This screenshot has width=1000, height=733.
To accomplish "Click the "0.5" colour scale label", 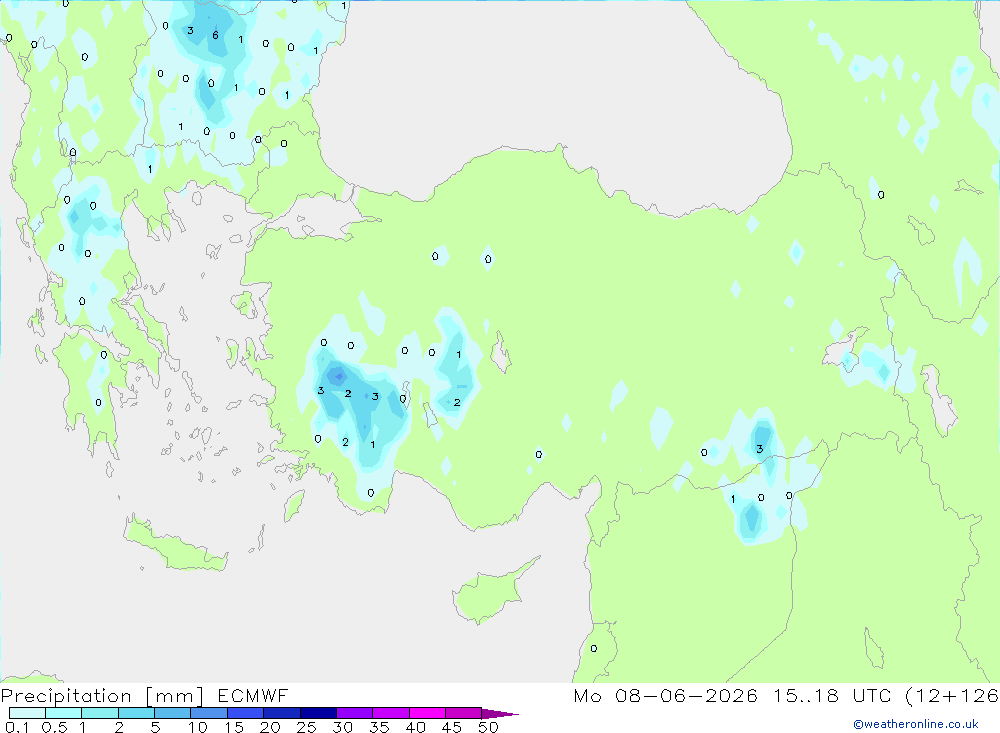I will pos(54,727).
